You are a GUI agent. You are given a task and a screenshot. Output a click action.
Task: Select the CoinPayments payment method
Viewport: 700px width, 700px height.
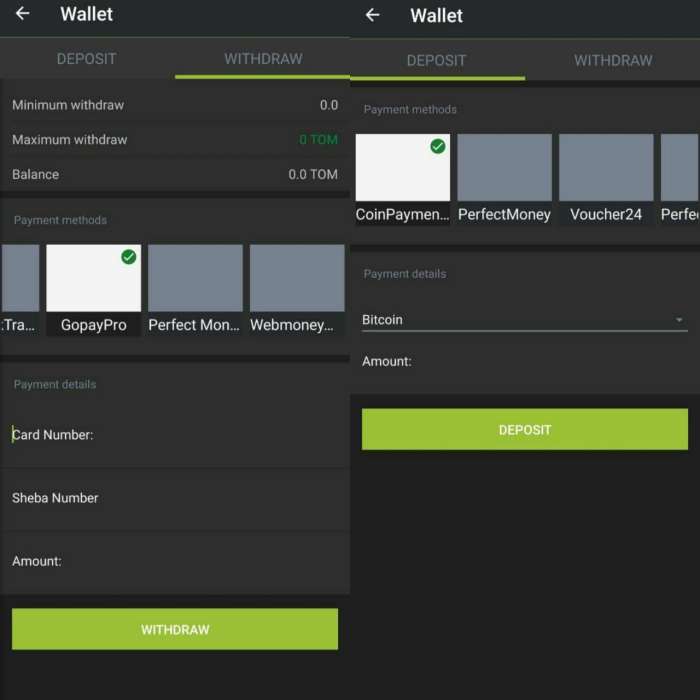click(x=402, y=180)
